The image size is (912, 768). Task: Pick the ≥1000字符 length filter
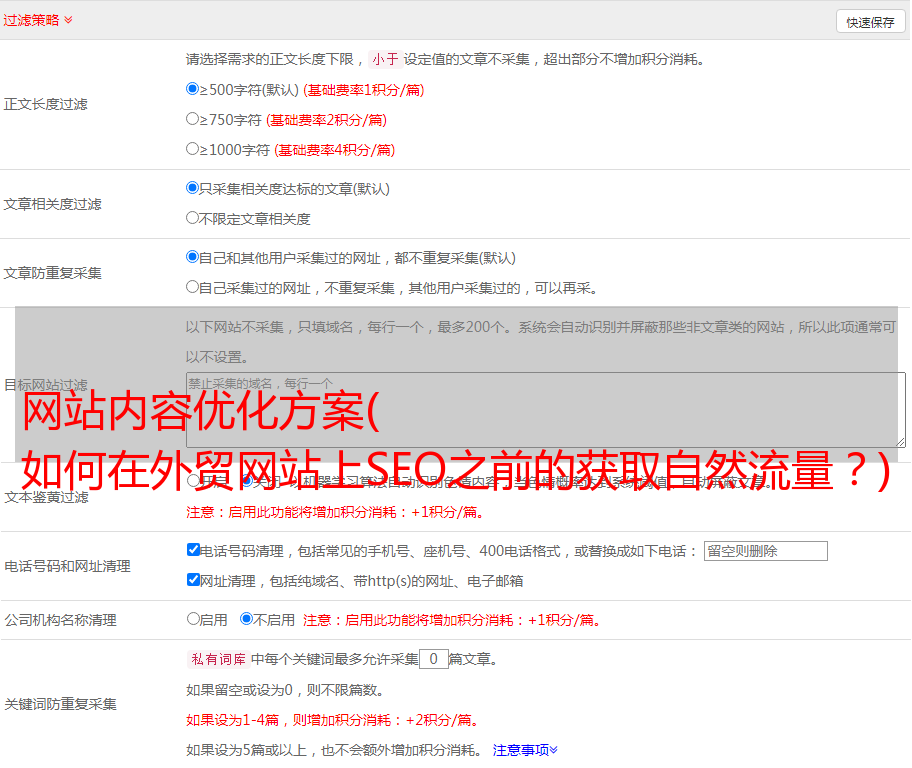(x=193, y=149)
